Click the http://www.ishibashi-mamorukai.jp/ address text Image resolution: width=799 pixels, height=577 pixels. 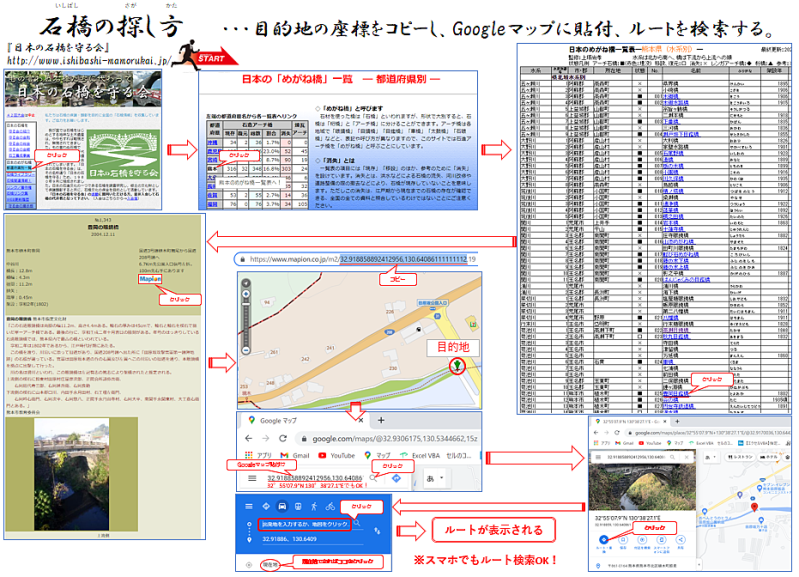[89, 61]
